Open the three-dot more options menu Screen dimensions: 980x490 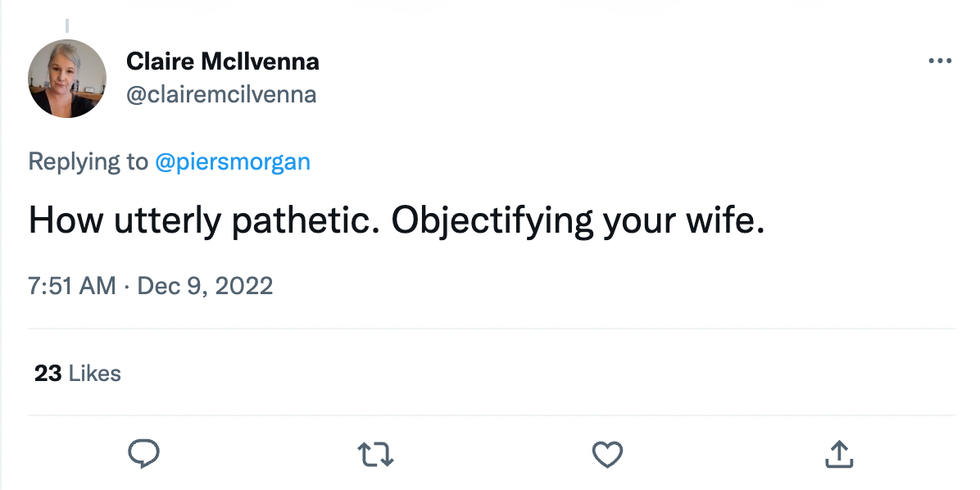pyautogui.click(x=940, y=61)
